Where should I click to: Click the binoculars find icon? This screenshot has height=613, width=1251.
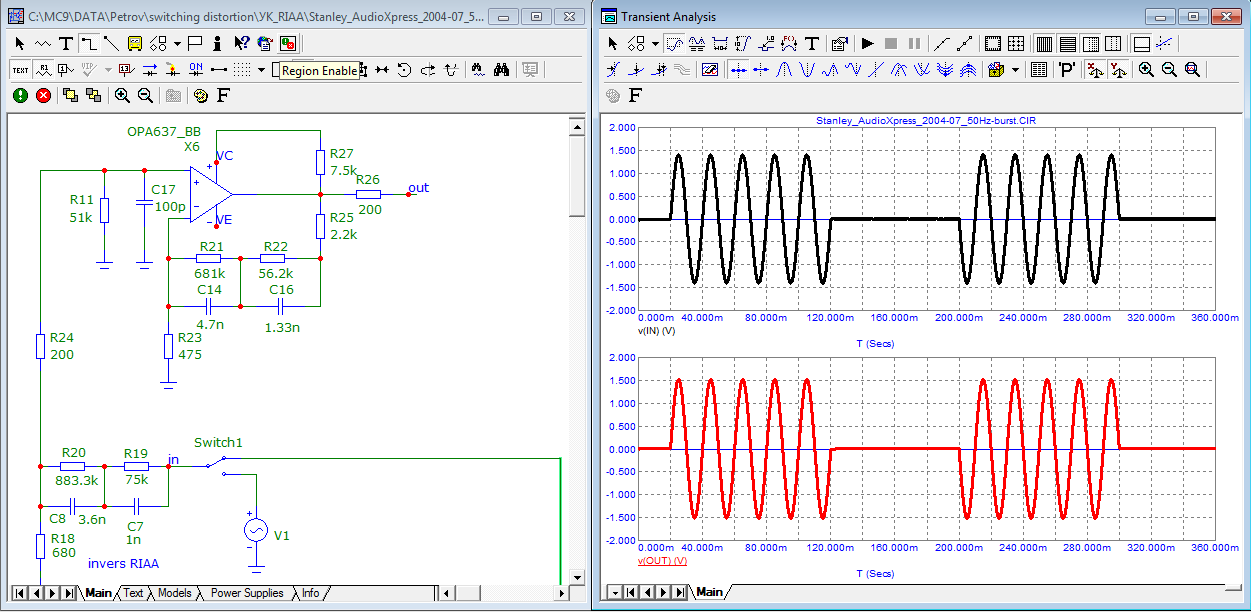click(501, 69)
